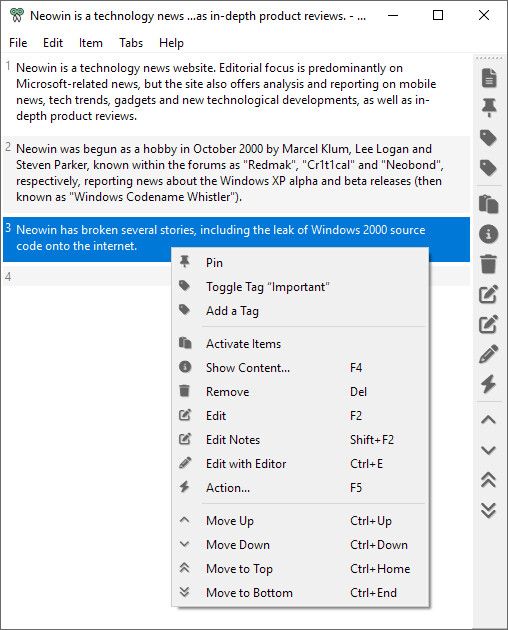
Task: Select item 2 about Neowin's beginnings
Action: tap(236, 173)
